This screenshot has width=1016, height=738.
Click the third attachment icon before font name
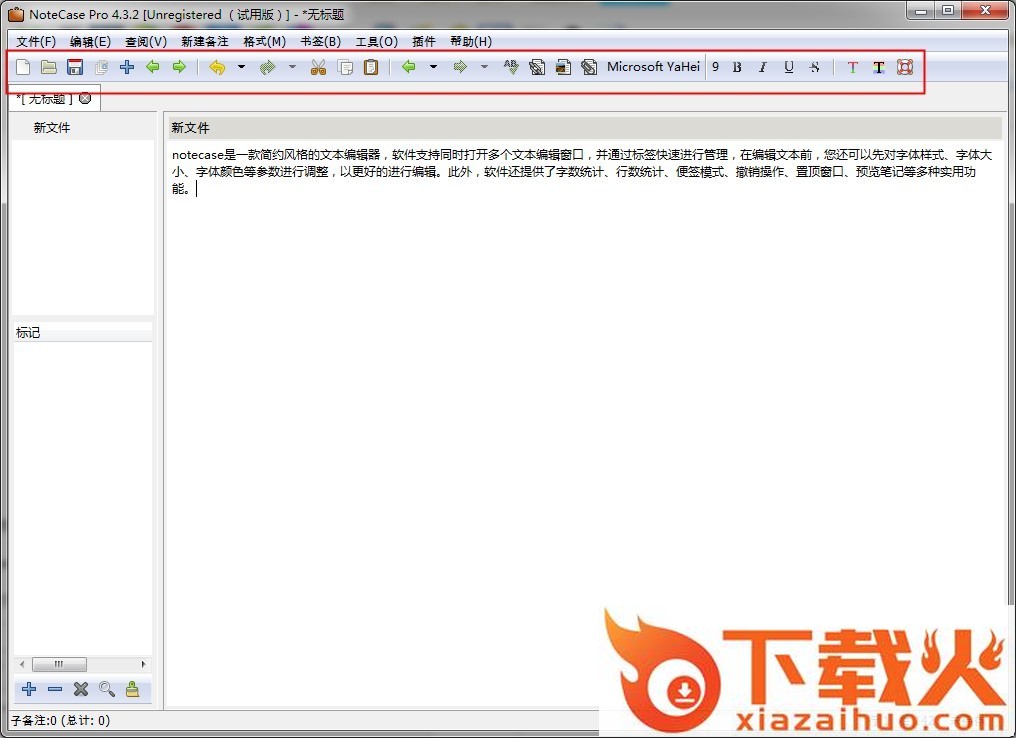(x=589, y=67)
